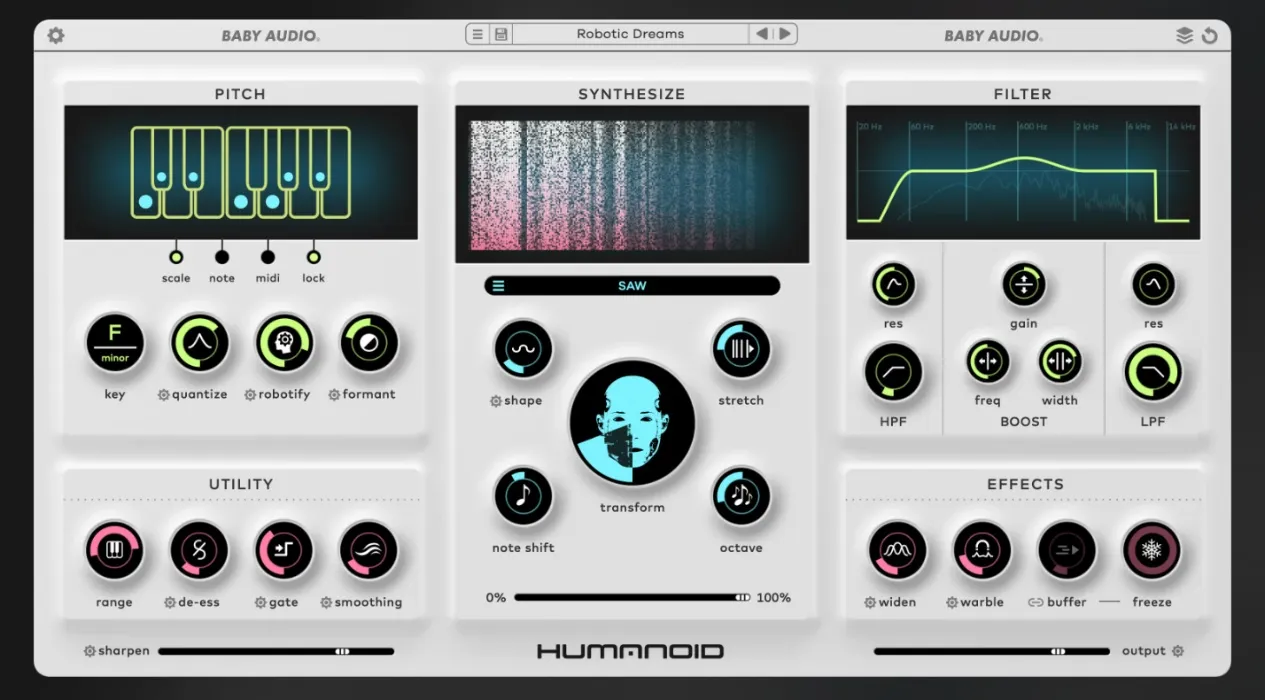Toggle the freeze snowflake button
The height and width of the screenshot is (700, 1265).
pyautogui.click(x=1152, y=550)
